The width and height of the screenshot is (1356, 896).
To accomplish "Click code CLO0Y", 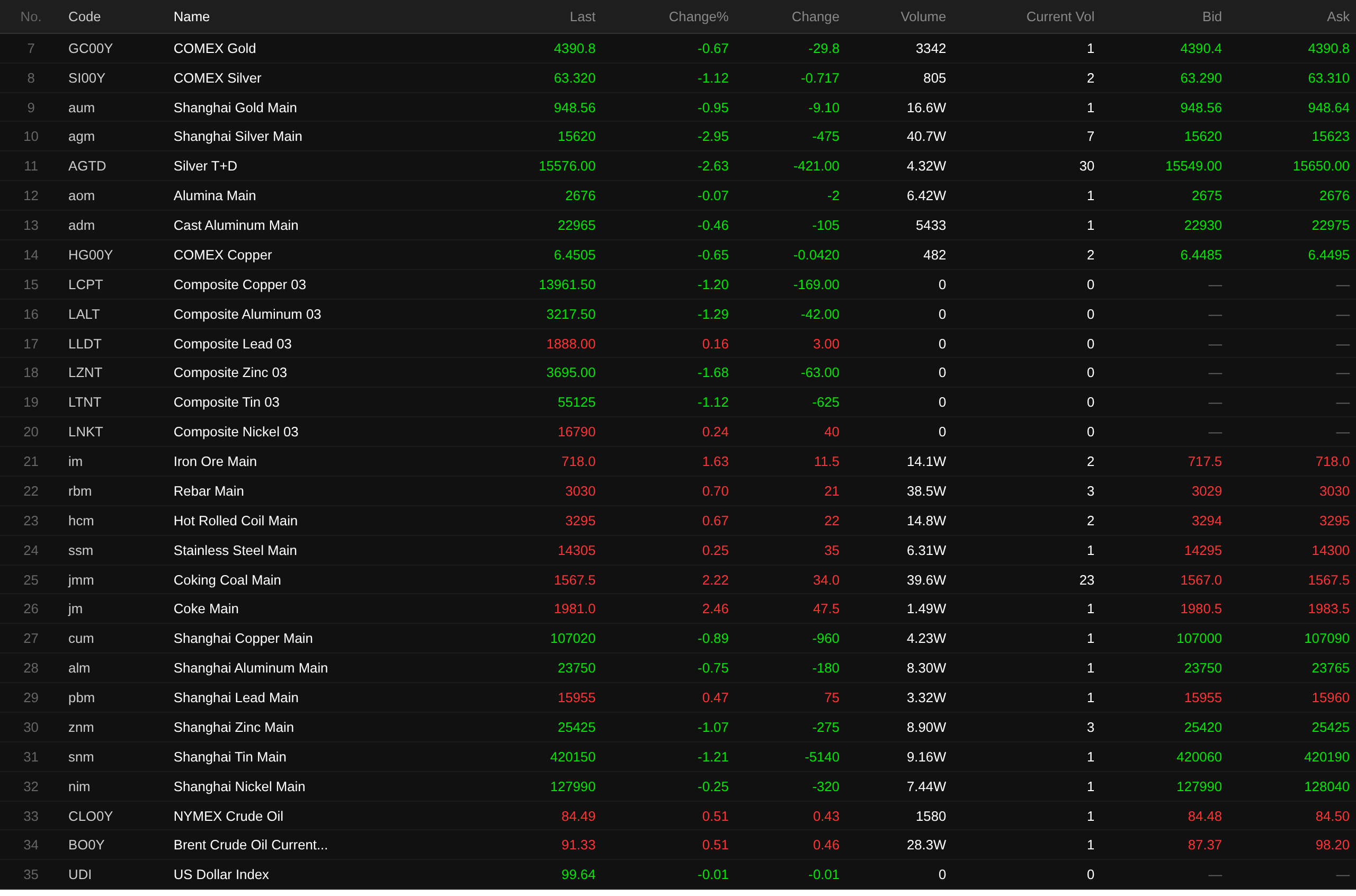I will [x=90, y=818].
